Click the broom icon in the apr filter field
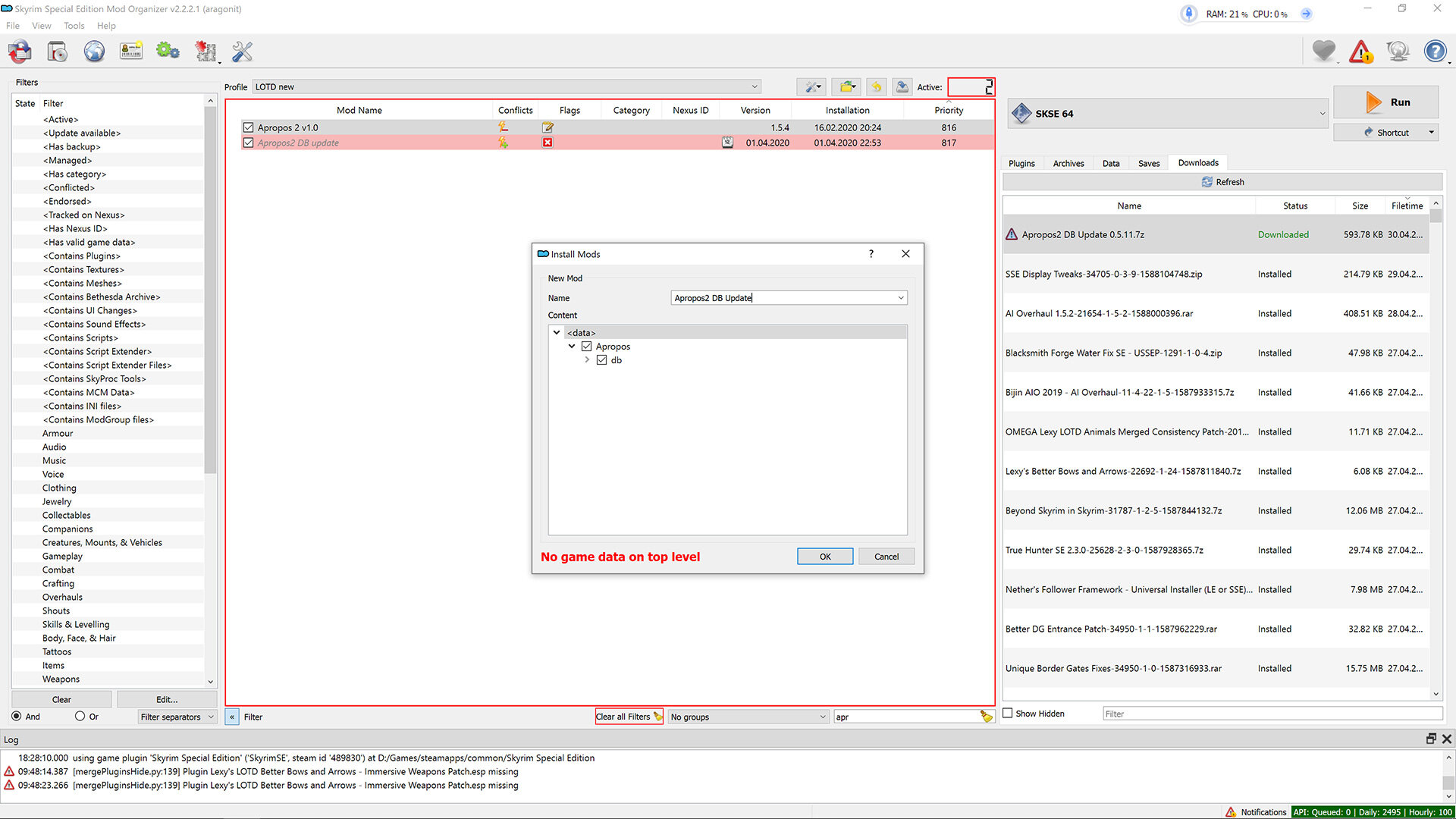Screen dimensions: 1456x819 pos(986,717)
